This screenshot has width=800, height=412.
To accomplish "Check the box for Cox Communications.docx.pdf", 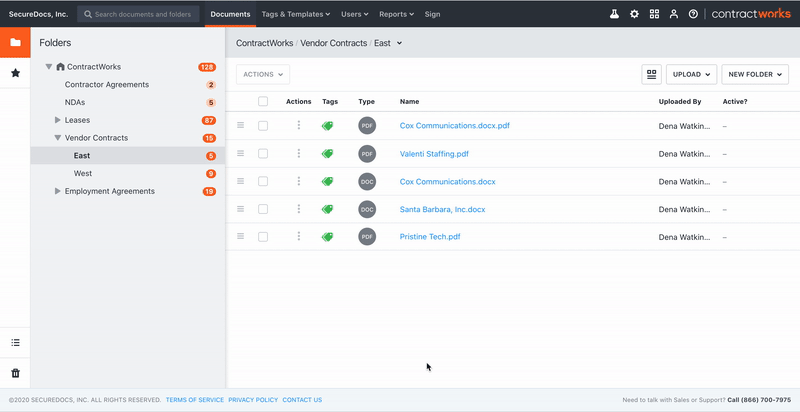I will tap(263, 126).
